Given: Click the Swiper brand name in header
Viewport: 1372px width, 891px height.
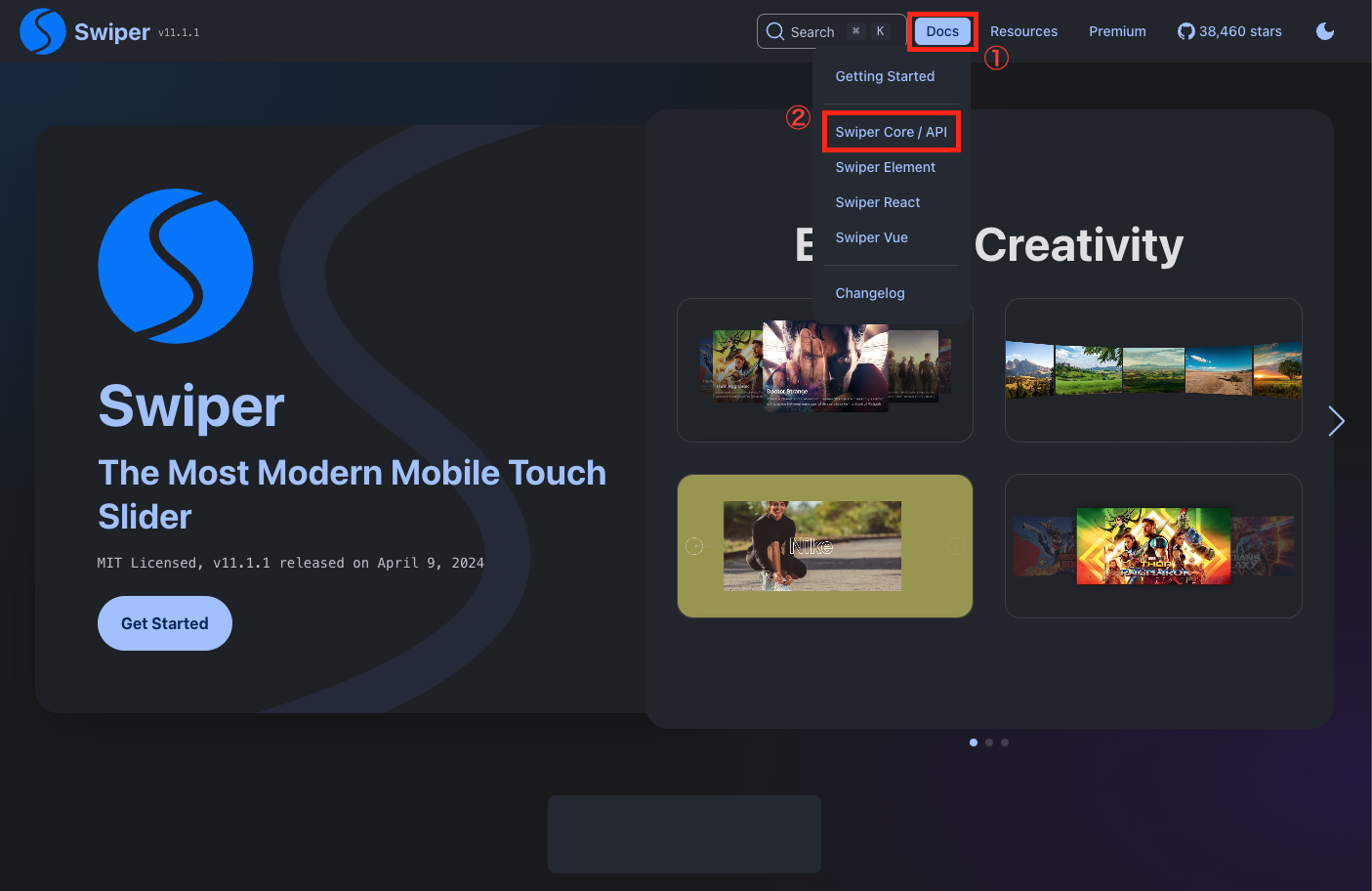Looking at the screenshot, I should (112, 32).
